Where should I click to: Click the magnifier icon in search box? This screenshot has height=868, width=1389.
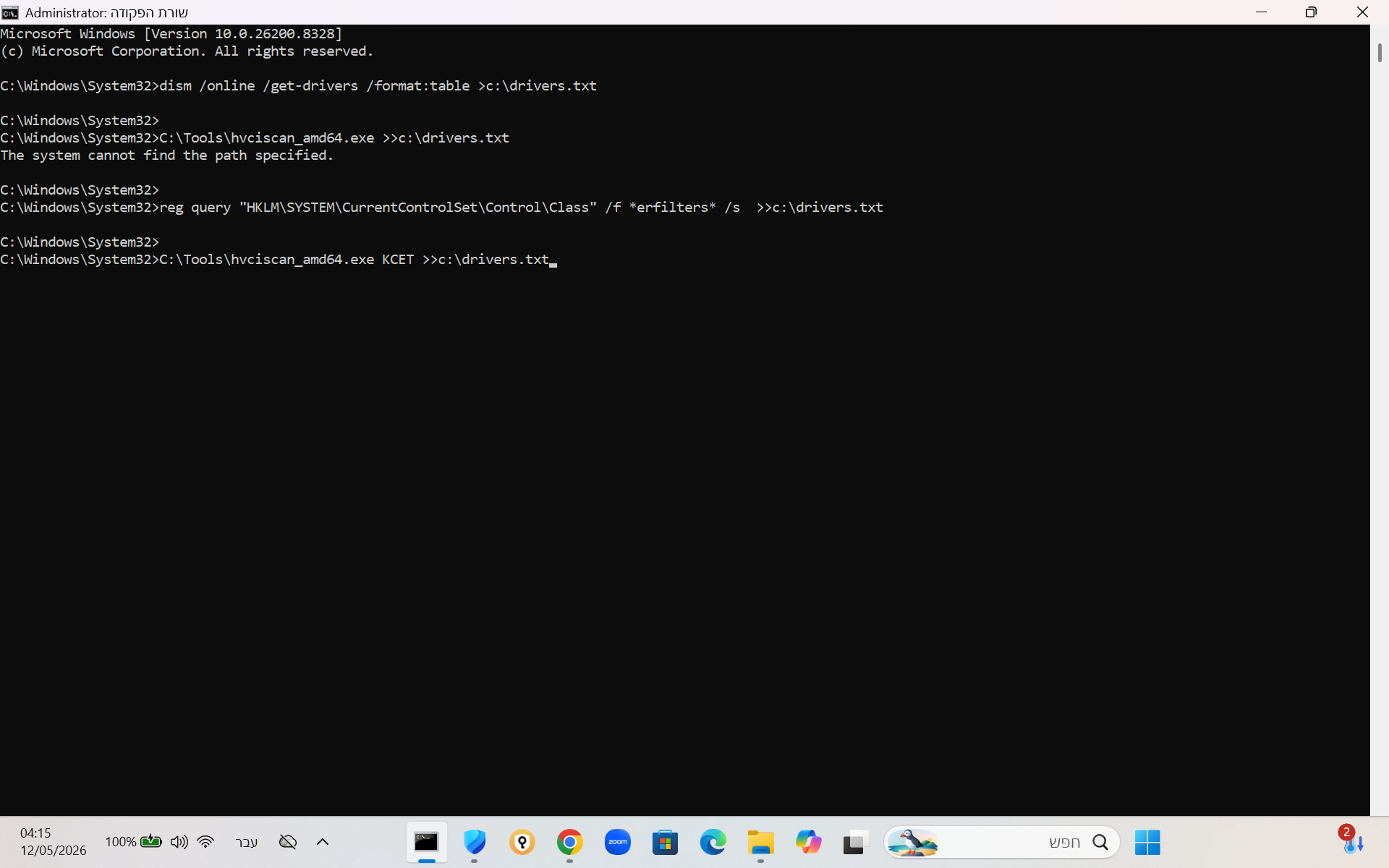[1100, 842]
